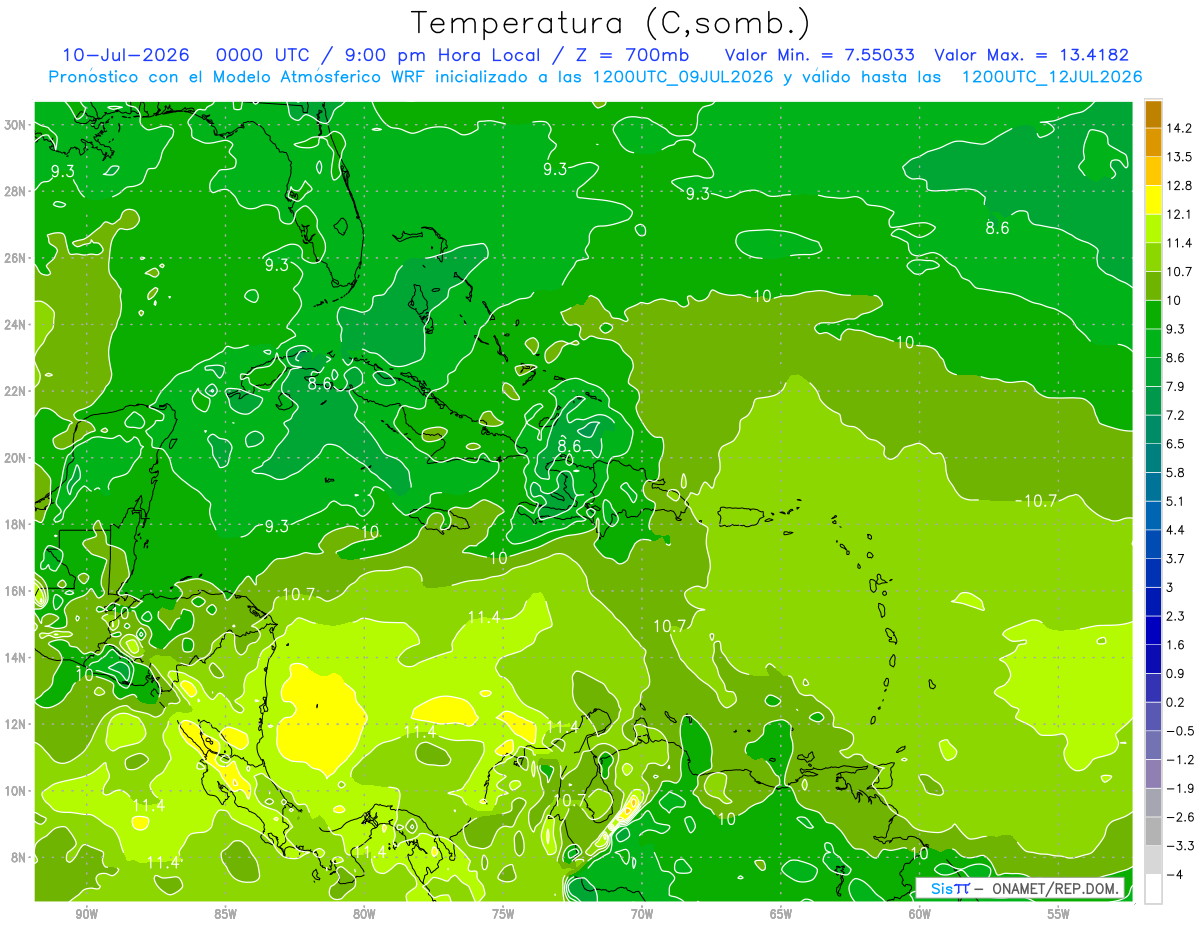Click the orange swatch above 14.2 in colorbar
This screenshot has height=927, width=1200.
coord(1153,114)
